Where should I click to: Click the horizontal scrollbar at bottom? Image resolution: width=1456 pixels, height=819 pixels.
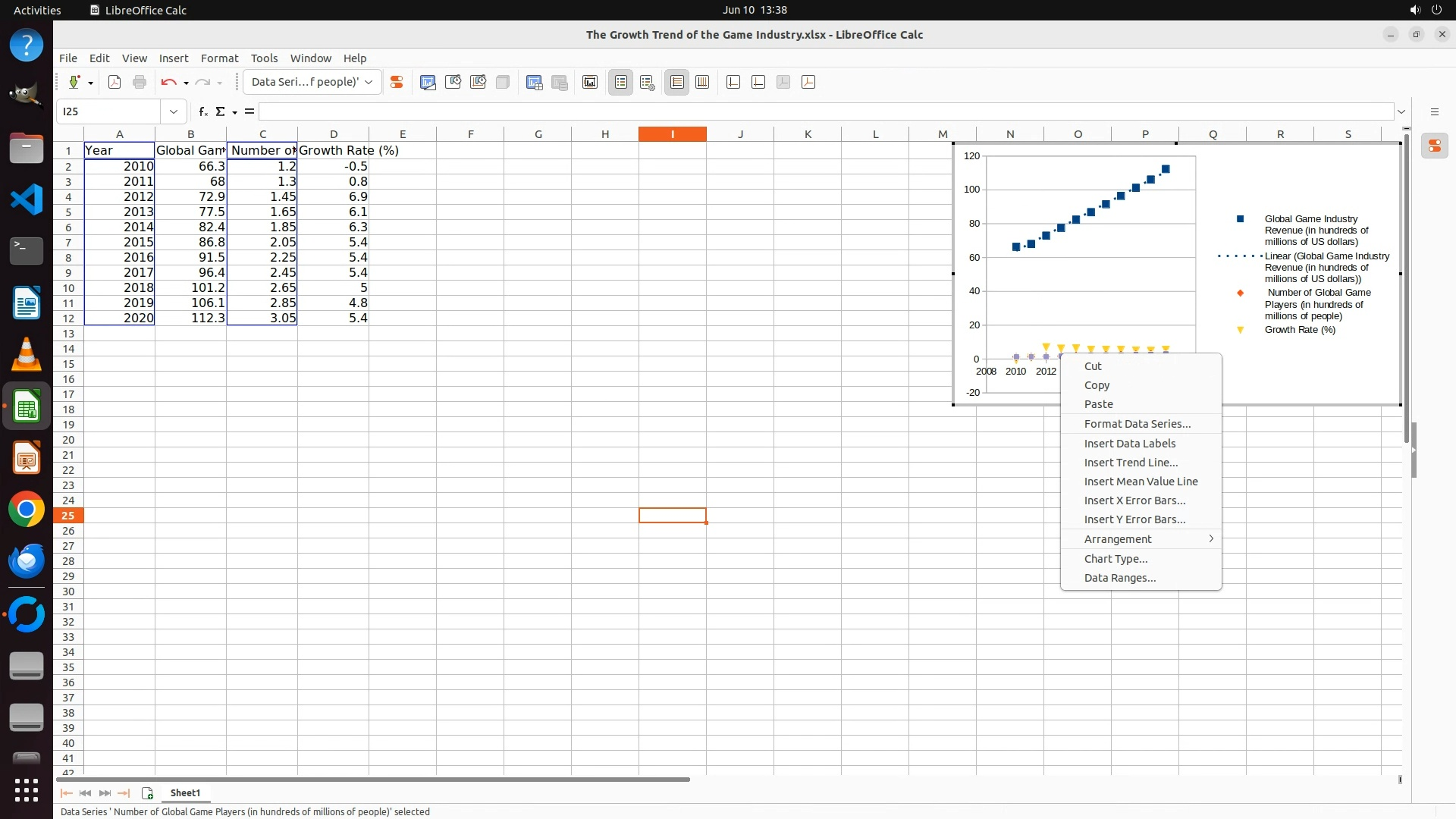click(373, 780)
